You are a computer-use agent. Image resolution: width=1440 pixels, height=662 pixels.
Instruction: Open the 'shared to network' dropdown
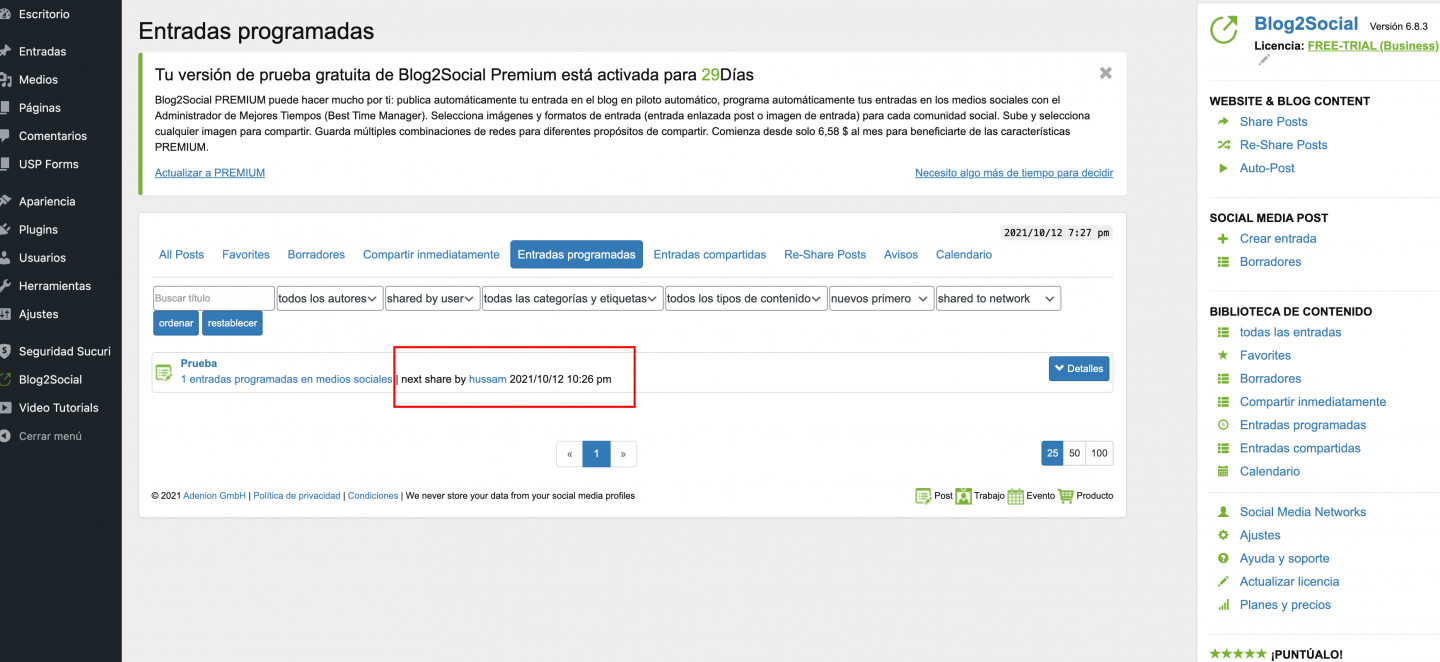[998, 298]
